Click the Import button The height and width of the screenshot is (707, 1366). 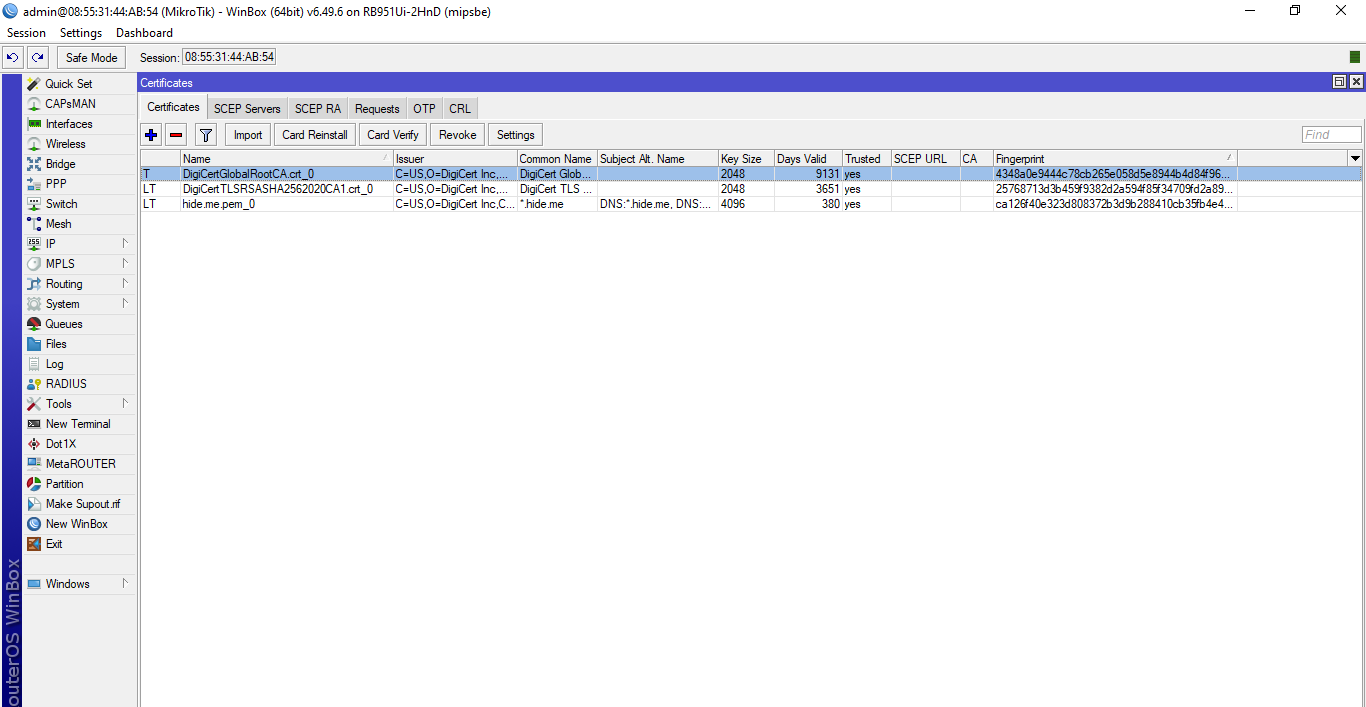point(248,135)
